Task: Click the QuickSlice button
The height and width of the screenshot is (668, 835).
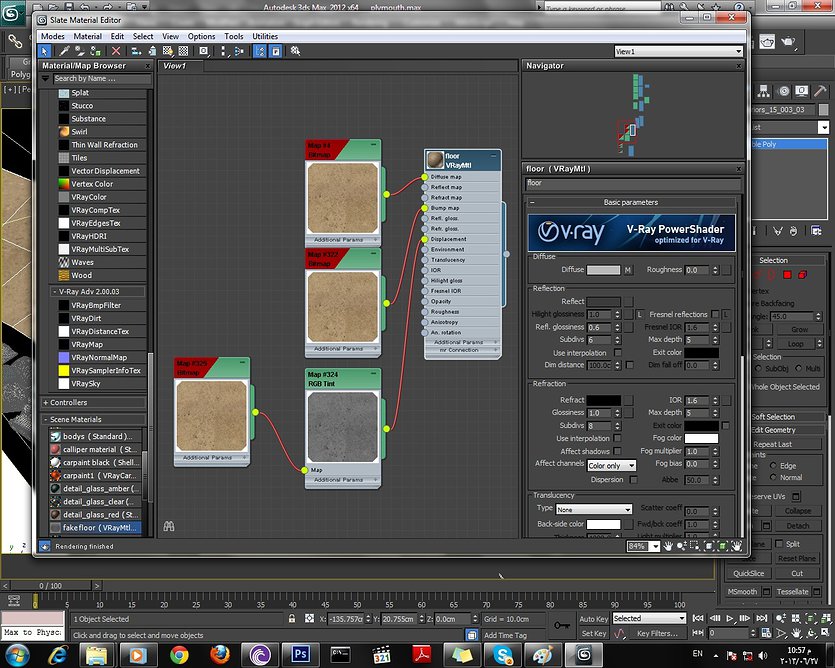Action: coord(749,574)
